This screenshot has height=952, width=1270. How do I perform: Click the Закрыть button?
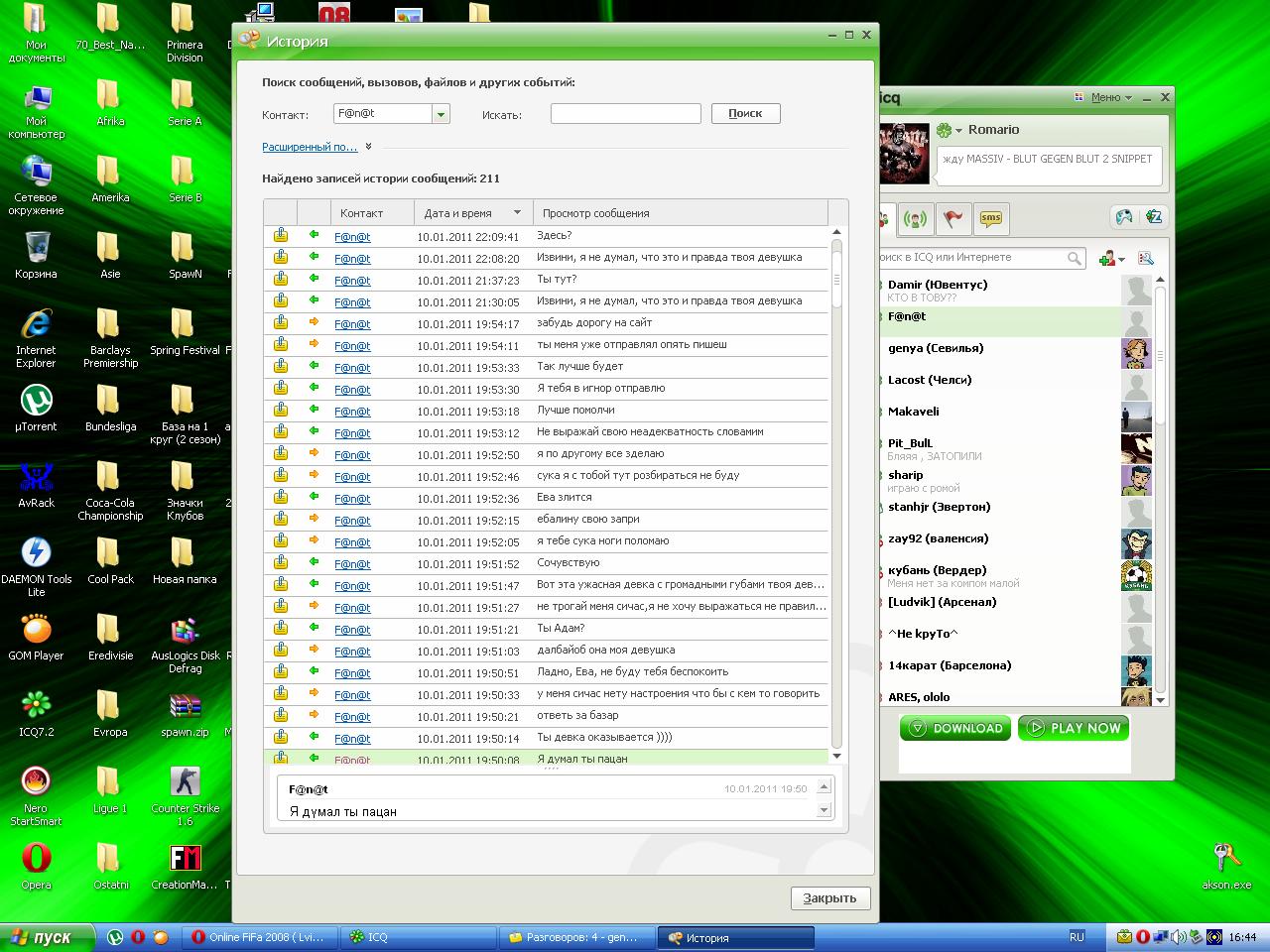click(829, 897)
